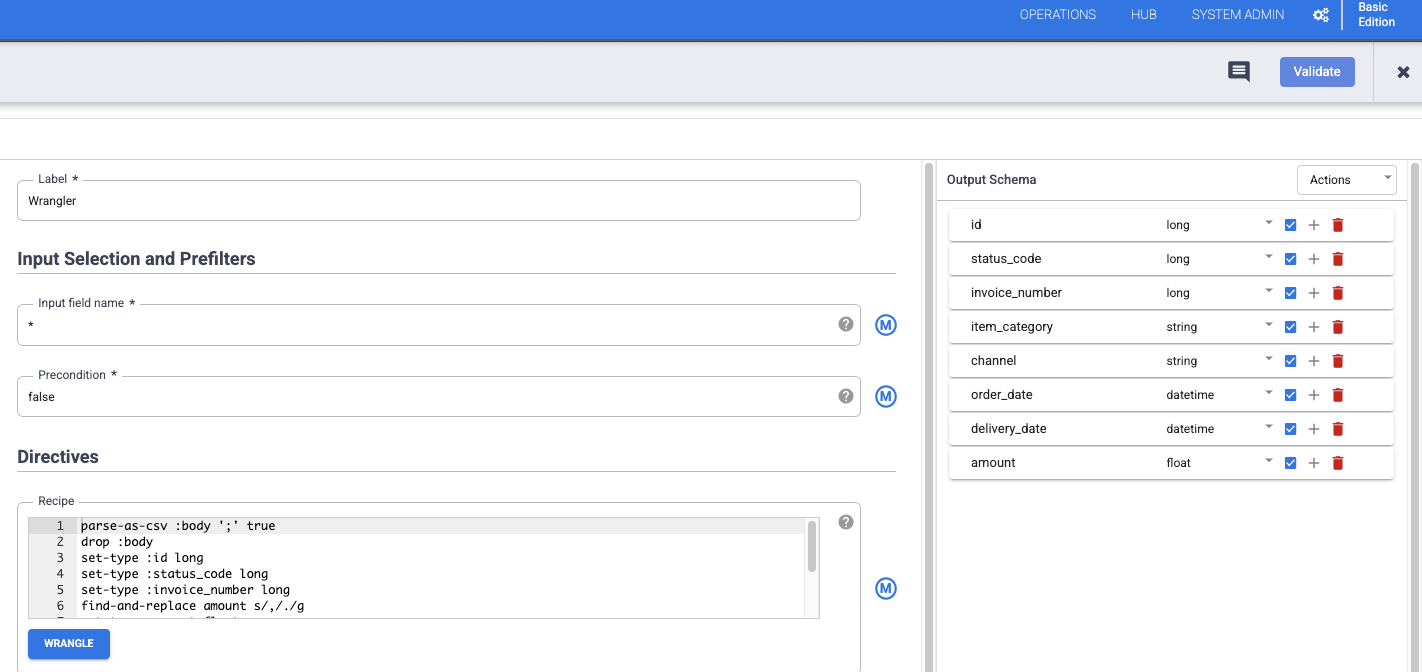1422x672 pixels.
Task: Toggle nullable checkbox for delivery_date
Action: pos(1290,429)
